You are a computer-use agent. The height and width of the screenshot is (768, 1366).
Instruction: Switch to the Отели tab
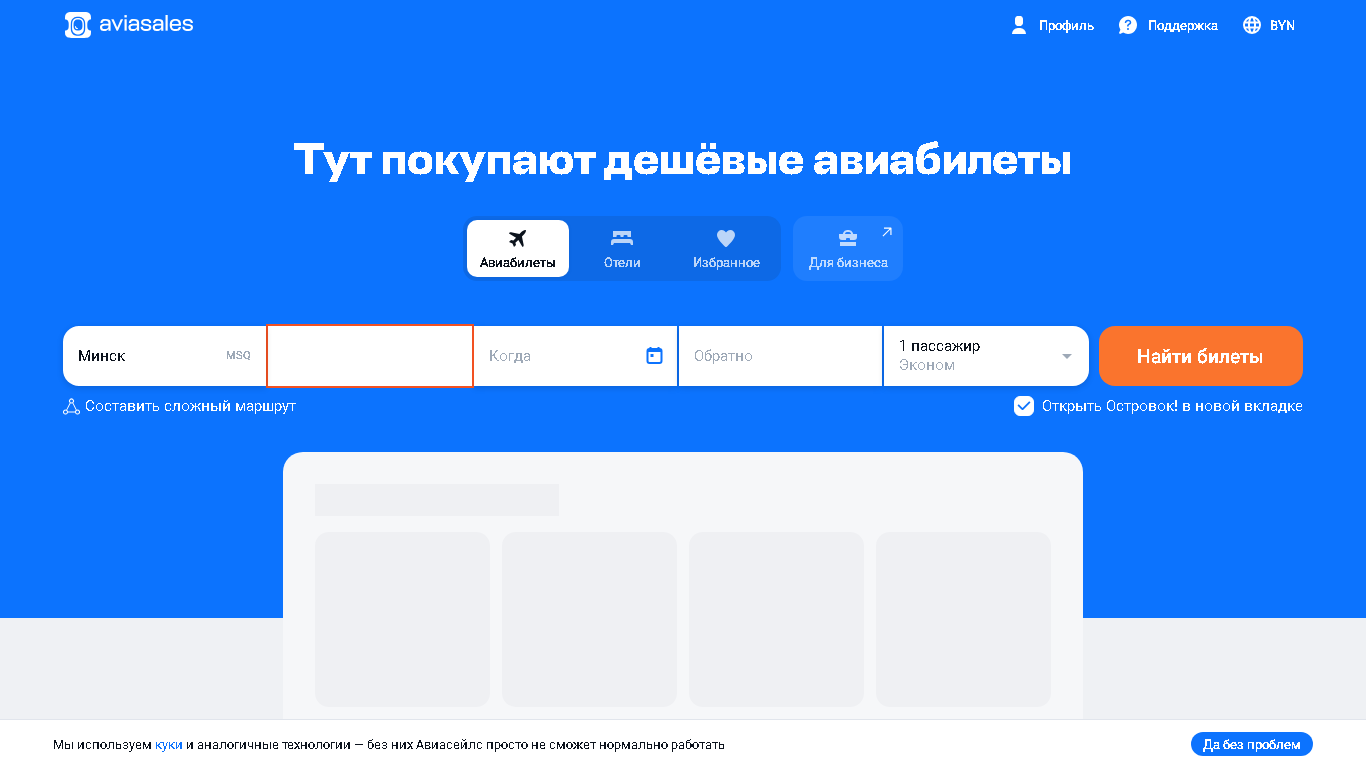coord(622,248)
